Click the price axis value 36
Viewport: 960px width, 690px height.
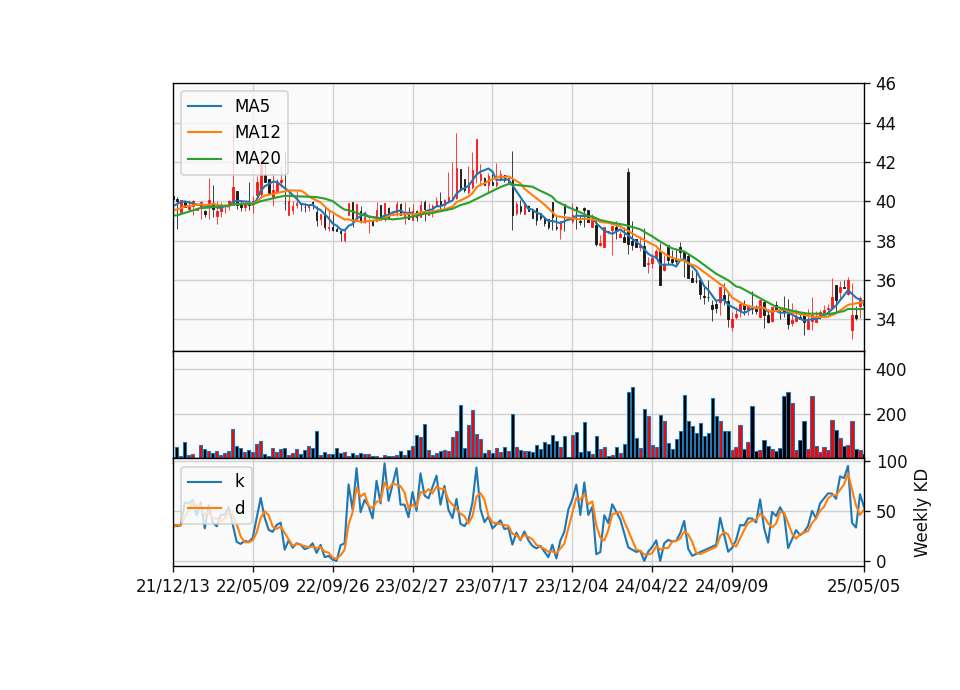(885, 281)
